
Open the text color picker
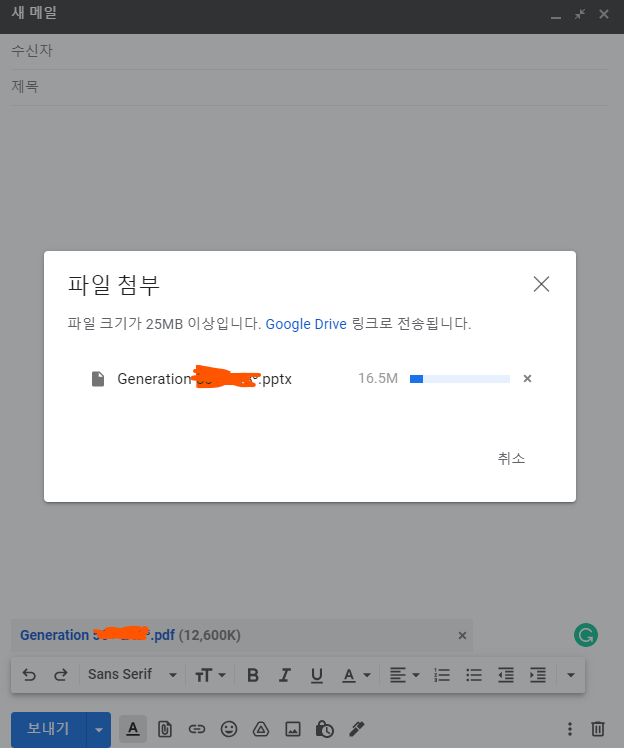[356, 675]
